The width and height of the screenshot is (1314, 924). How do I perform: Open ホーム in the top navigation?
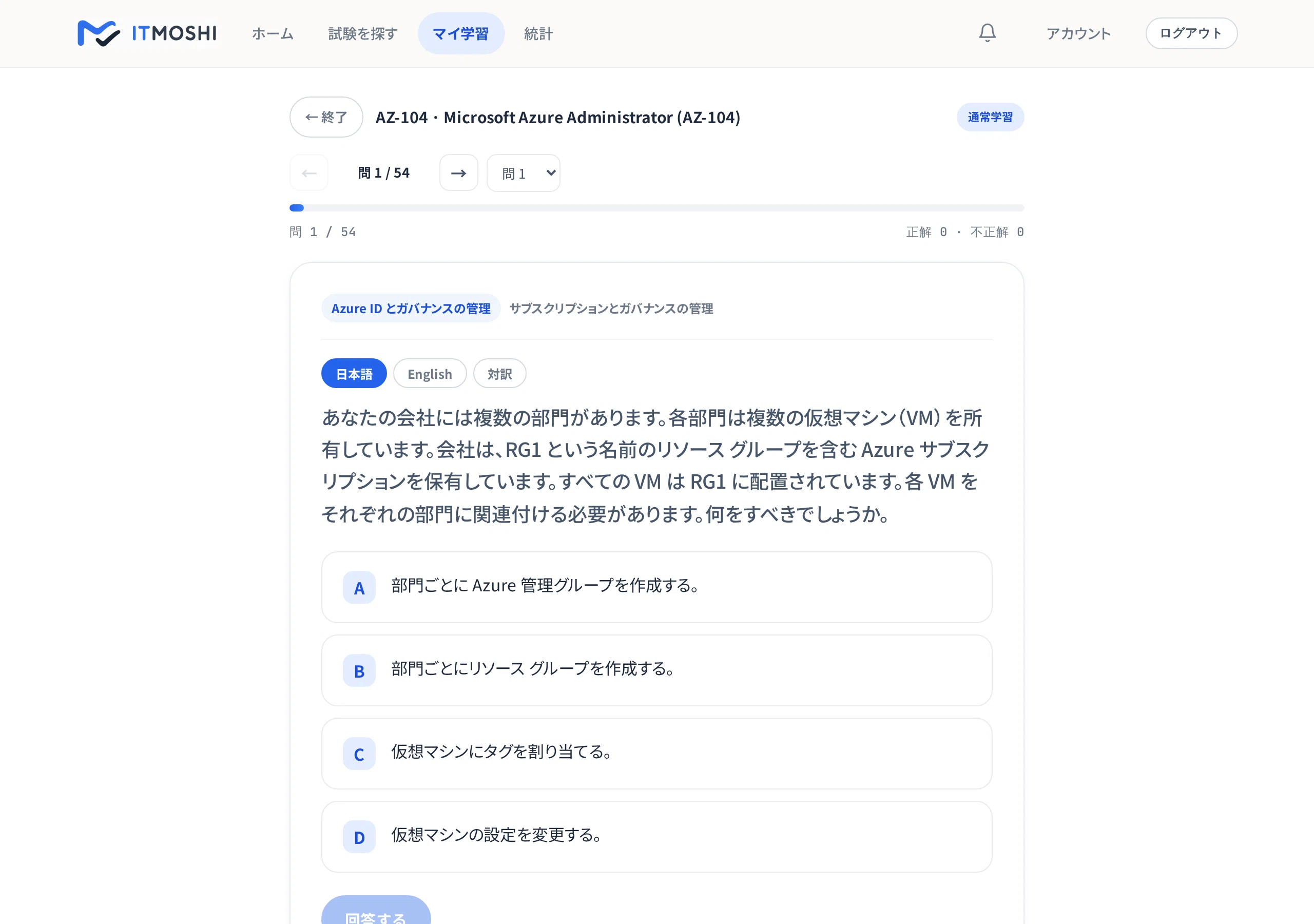273,34
